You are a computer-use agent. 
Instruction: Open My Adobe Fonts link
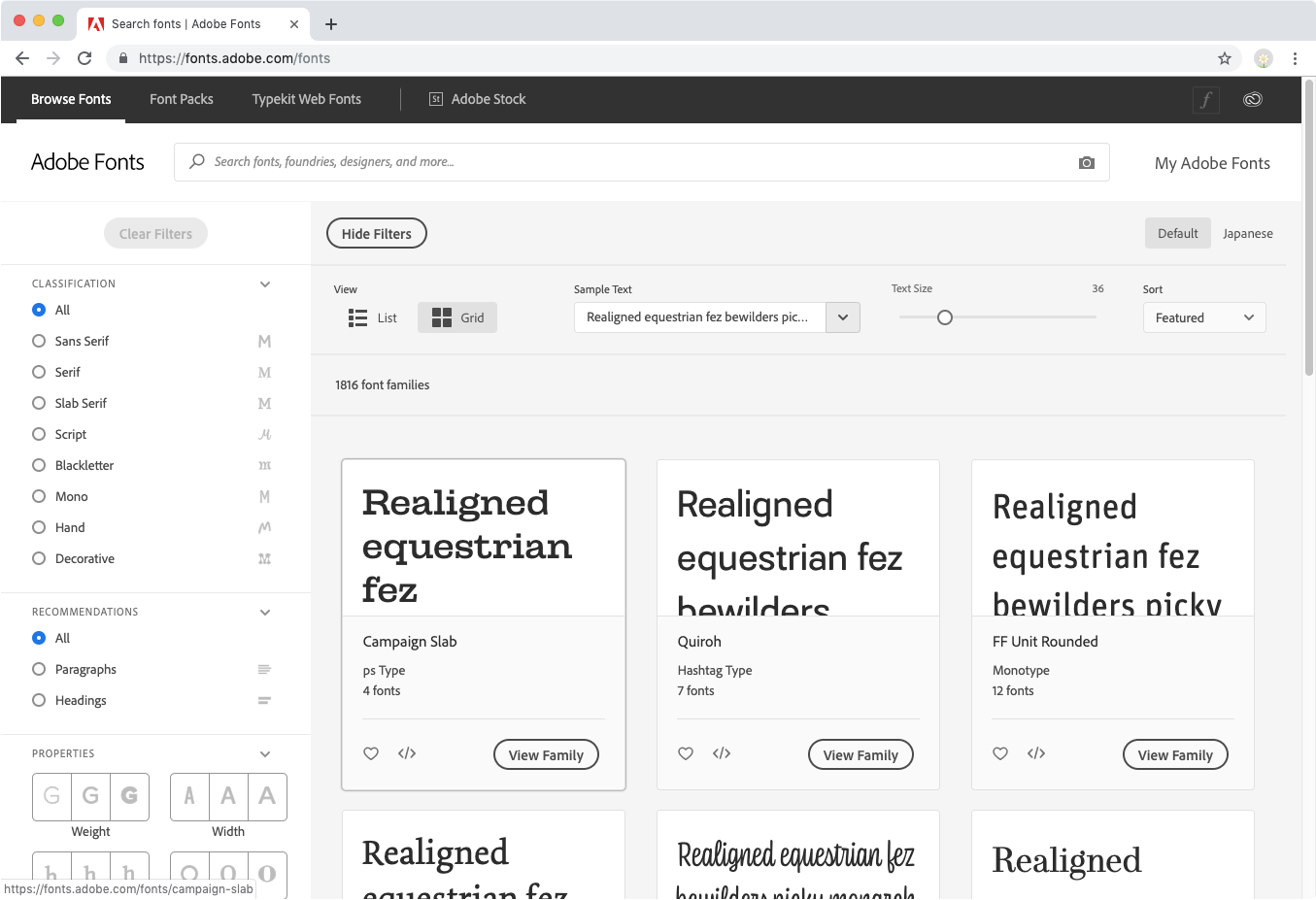[x=1212, y=163]
